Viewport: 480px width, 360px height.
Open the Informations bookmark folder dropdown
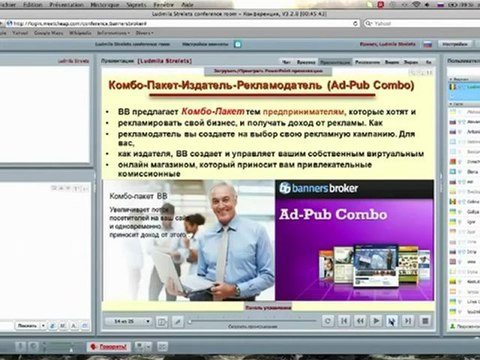point(113,33)
